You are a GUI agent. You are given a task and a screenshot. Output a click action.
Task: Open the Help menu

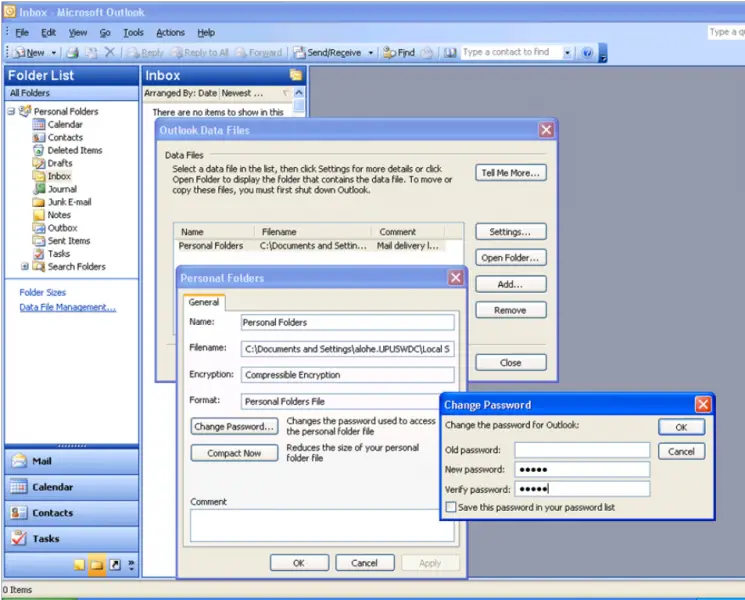(x=206, y=33)
